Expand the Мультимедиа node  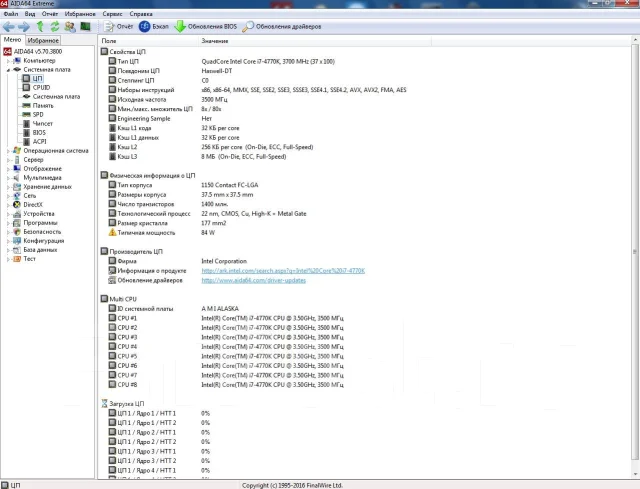[x=8, y=178]
